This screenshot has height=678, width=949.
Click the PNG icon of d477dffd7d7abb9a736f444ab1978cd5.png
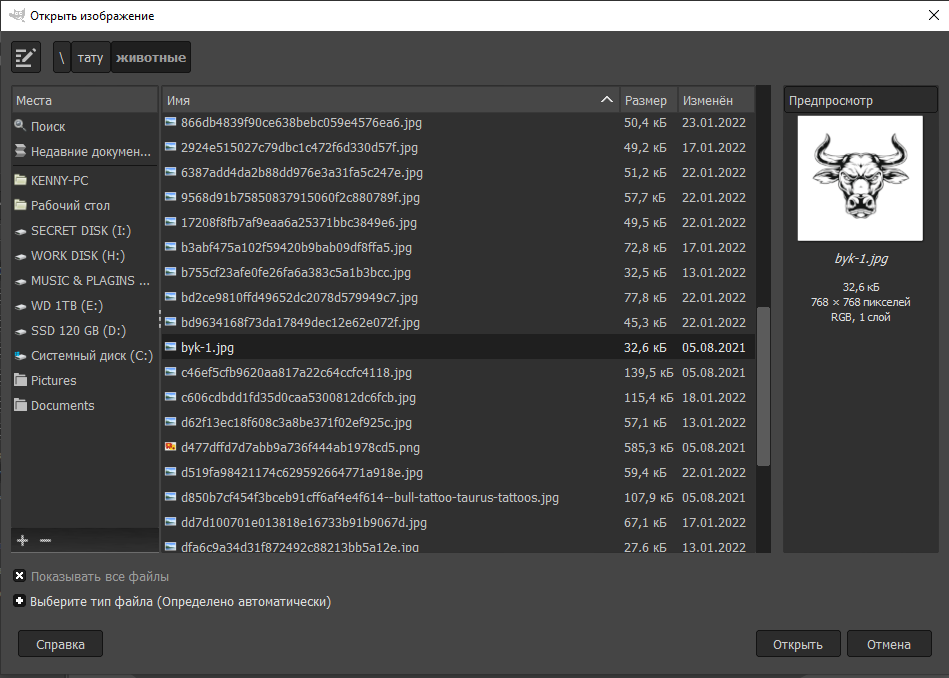[x=171, y=447]
